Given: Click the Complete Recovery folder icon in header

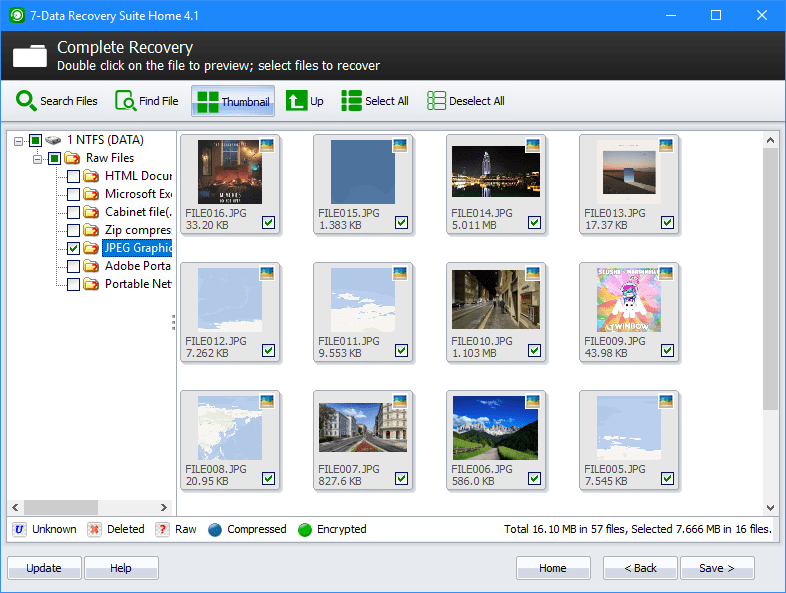Looking at the screenshot, I should tap(30, 56).
